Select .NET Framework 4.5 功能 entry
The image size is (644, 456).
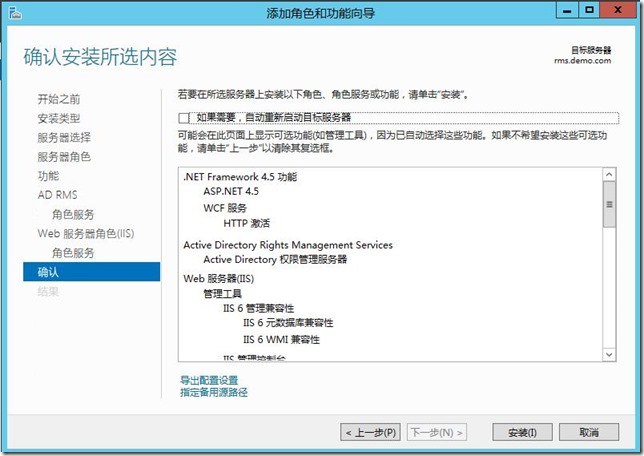pyautogui.click(x=240, y=177)
